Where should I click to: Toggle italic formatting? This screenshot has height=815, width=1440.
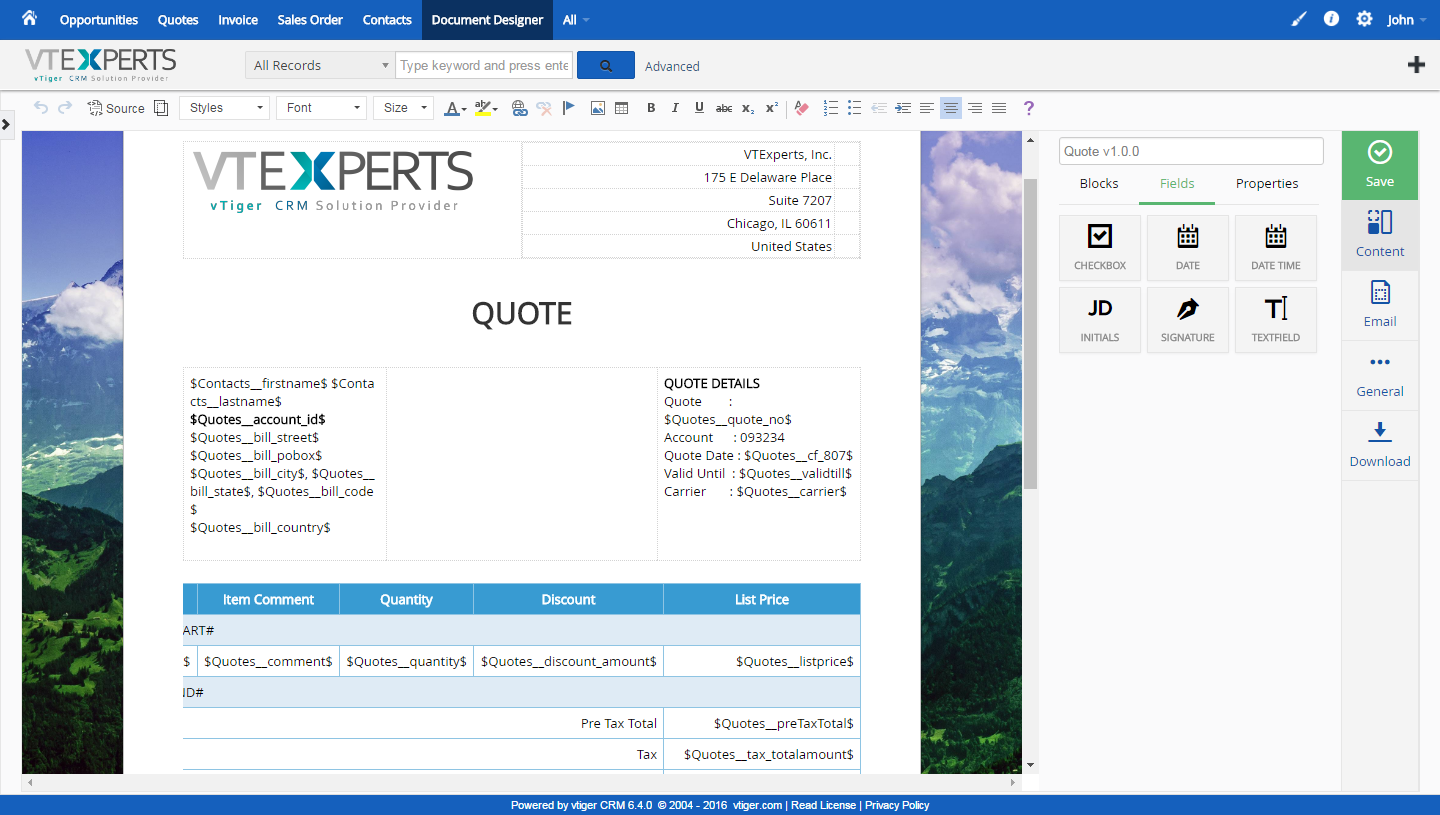[x=675, y=108]
